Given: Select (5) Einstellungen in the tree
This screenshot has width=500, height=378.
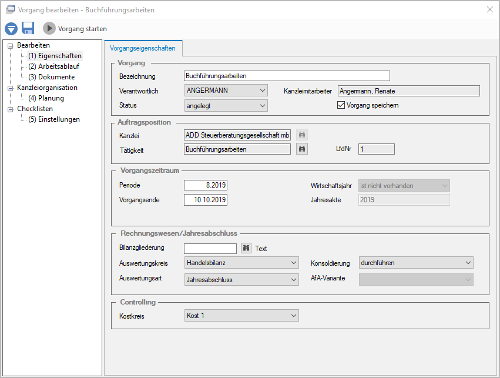Looking at the screenshot, I should [x=54, y=119].
